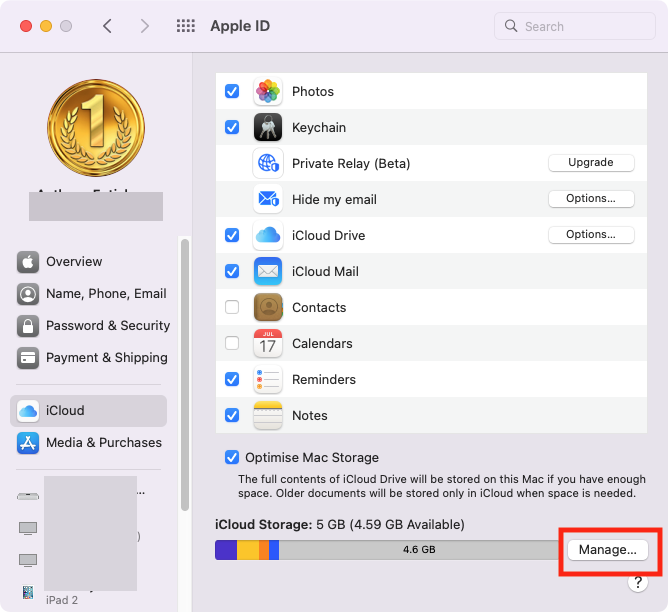Uncheck the iCloud Drive checkbox
The height and width of the screenshot is (612, 668).
232,235
